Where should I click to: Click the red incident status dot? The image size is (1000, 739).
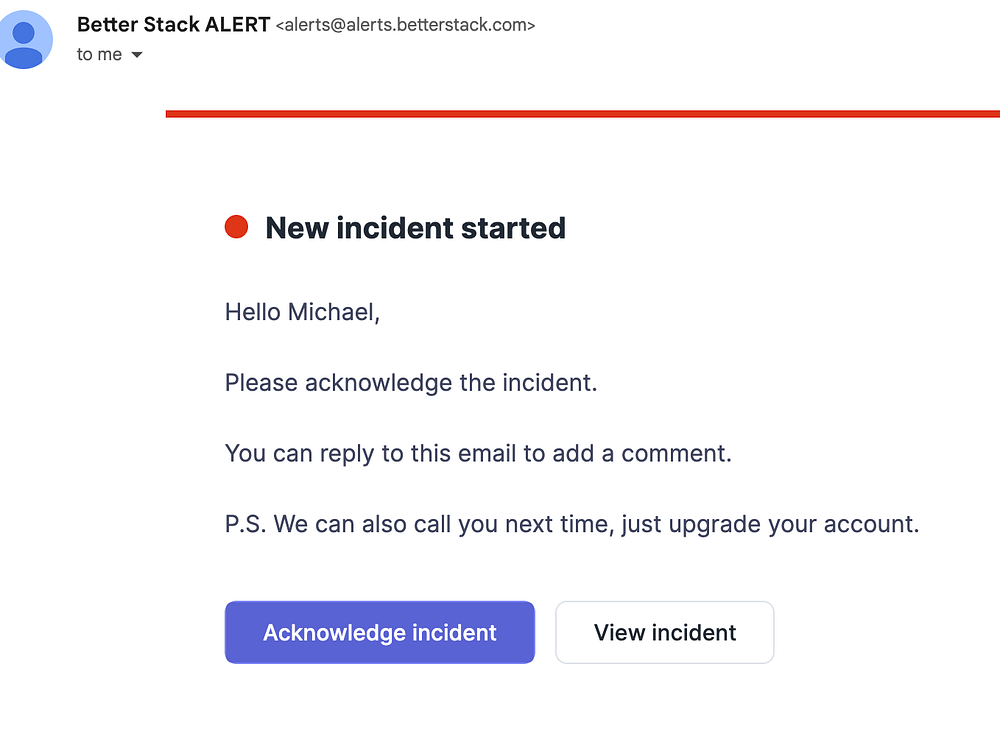pyautogui.click(x=236, y=228)
